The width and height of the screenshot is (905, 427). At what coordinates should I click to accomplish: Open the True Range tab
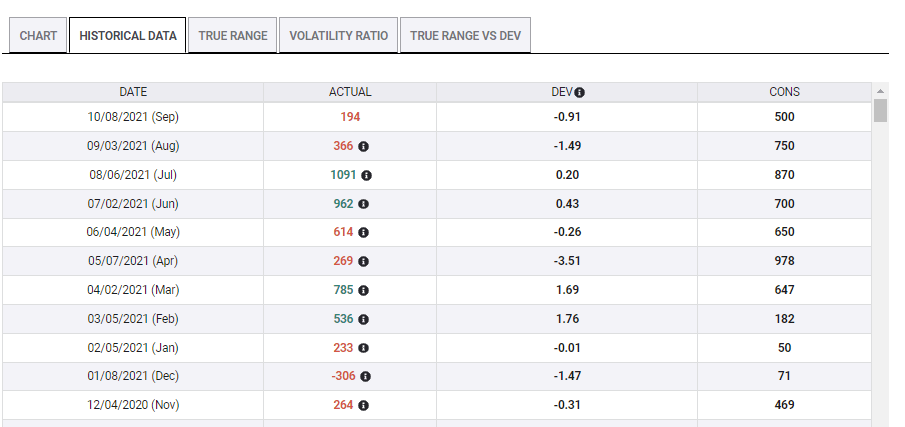pos(233,36)
